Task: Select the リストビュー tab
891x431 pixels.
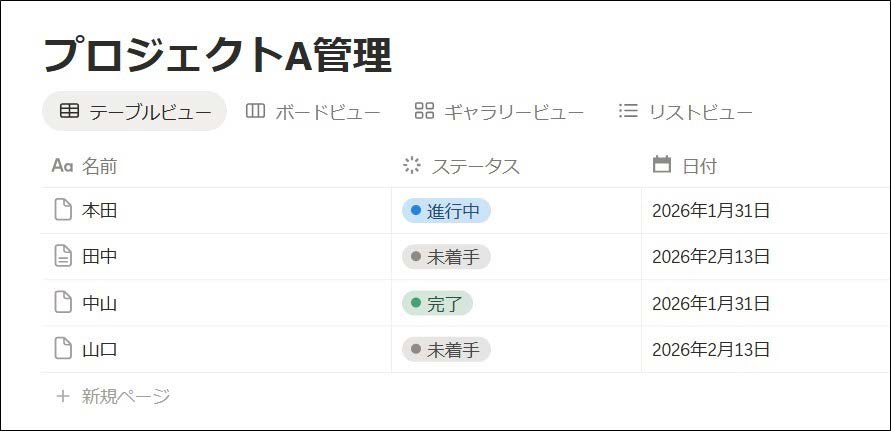Action: pyautogui.click(x=685, y=111)
